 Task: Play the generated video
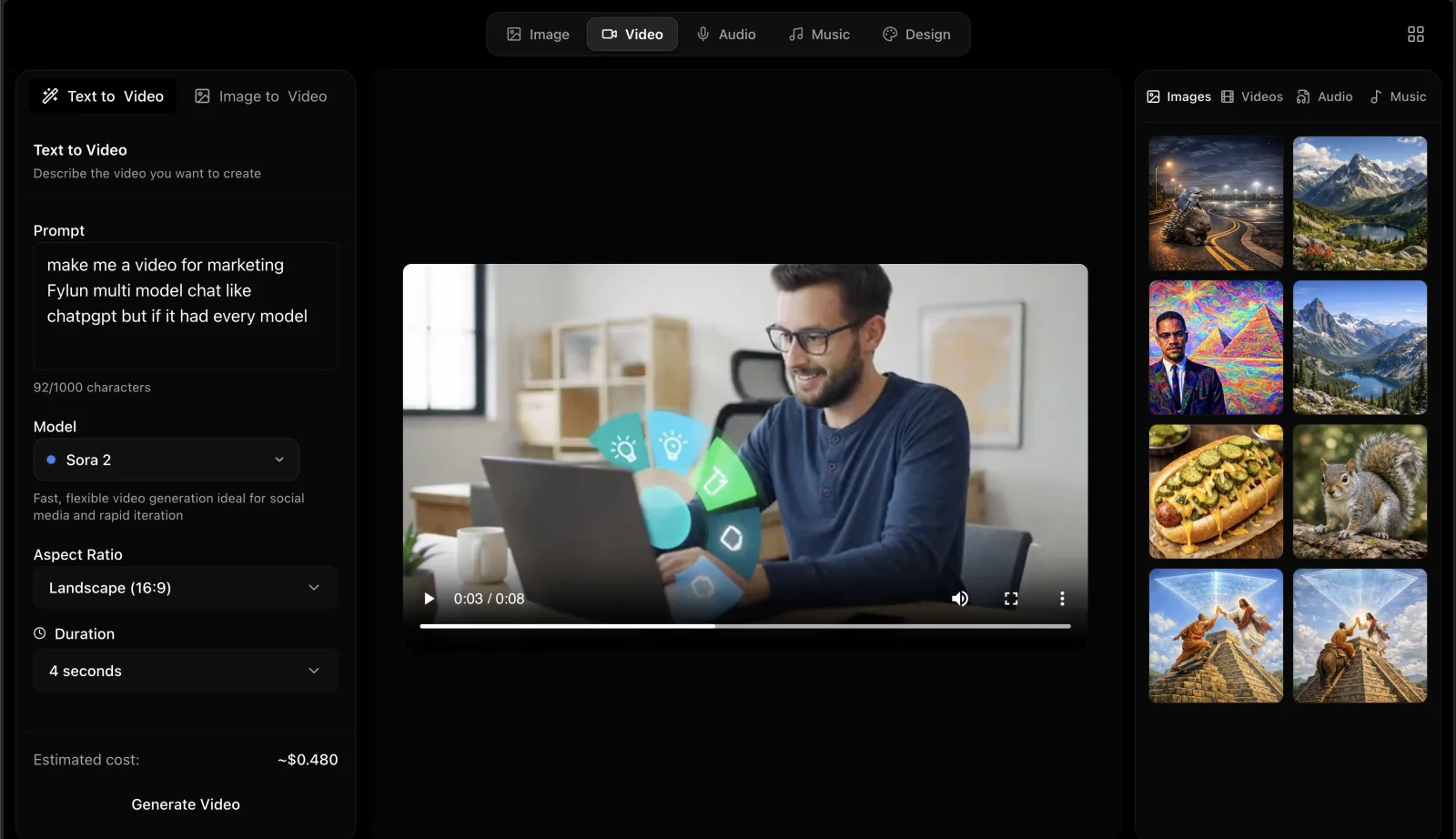(429, 599)
